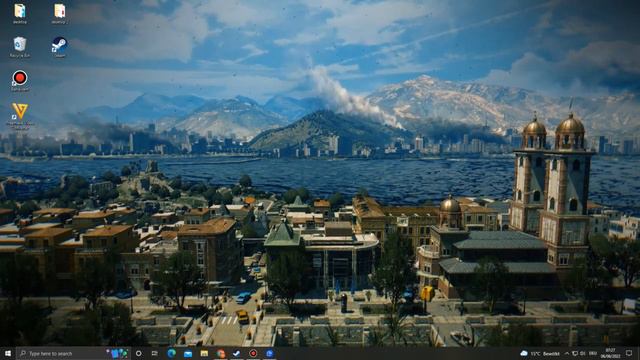Viewport: 640px width, 360px height.
Task: Open Task View on the taskbar
Action: (155, 353)
